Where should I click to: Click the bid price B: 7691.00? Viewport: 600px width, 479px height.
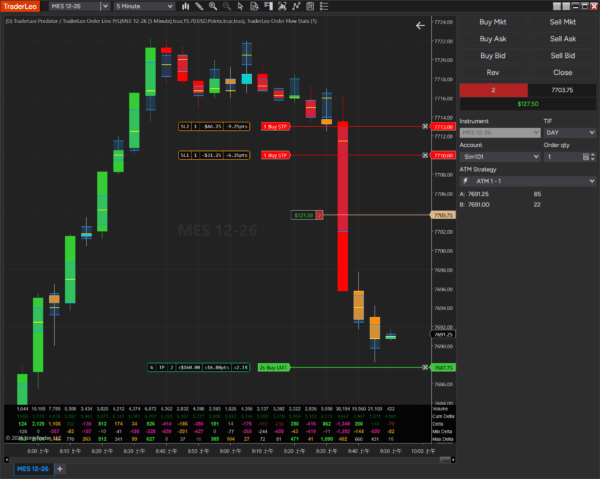(x=474, y=205)
